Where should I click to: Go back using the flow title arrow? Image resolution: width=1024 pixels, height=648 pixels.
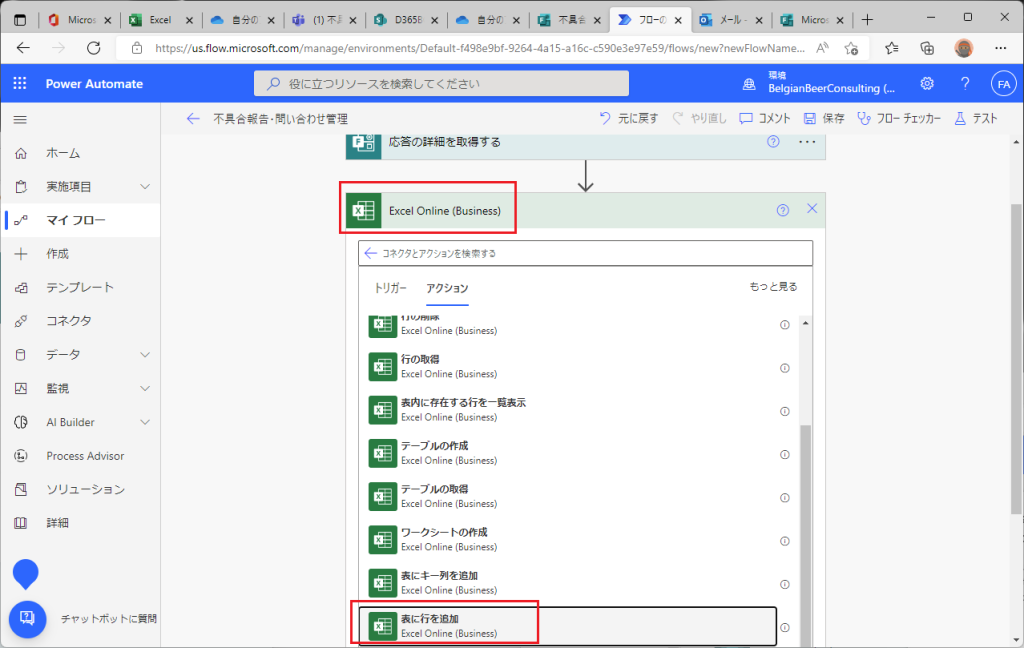(x=193, y=118)
